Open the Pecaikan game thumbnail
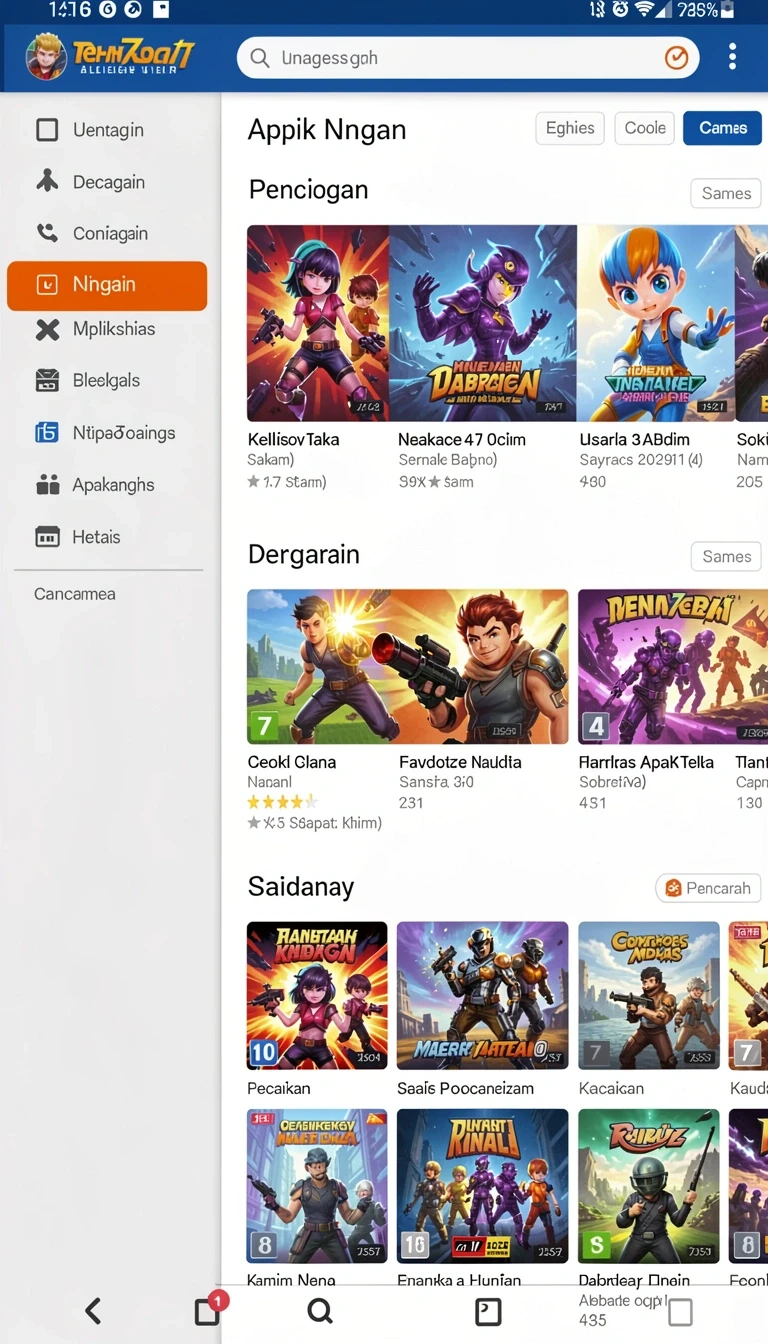The height and width of the screenshot is (1344, 768). [x=317, y=996]
